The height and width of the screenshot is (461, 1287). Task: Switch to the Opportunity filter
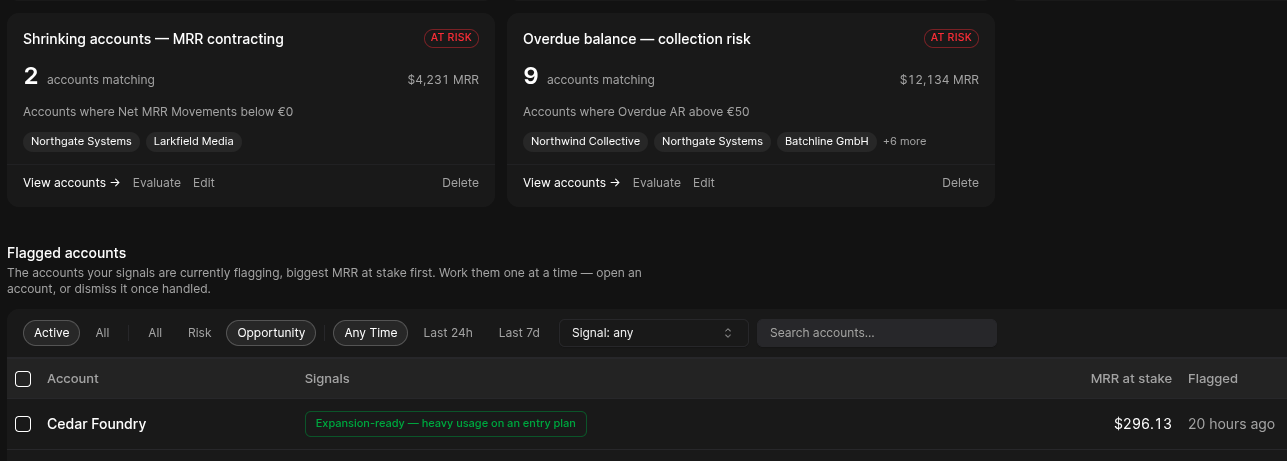coord(271,333)
